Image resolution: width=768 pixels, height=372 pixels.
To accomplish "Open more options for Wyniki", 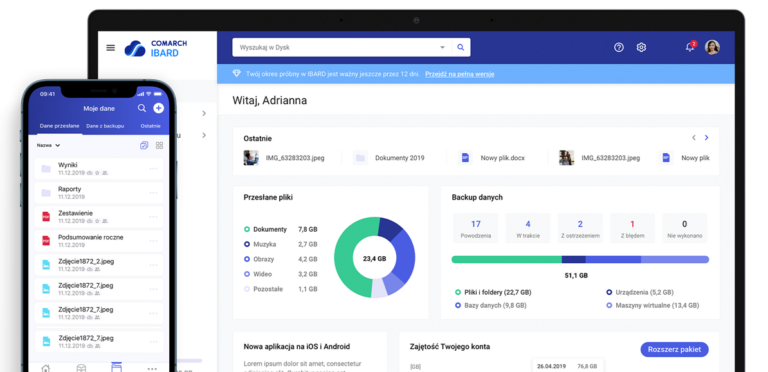I will [153, 169].
